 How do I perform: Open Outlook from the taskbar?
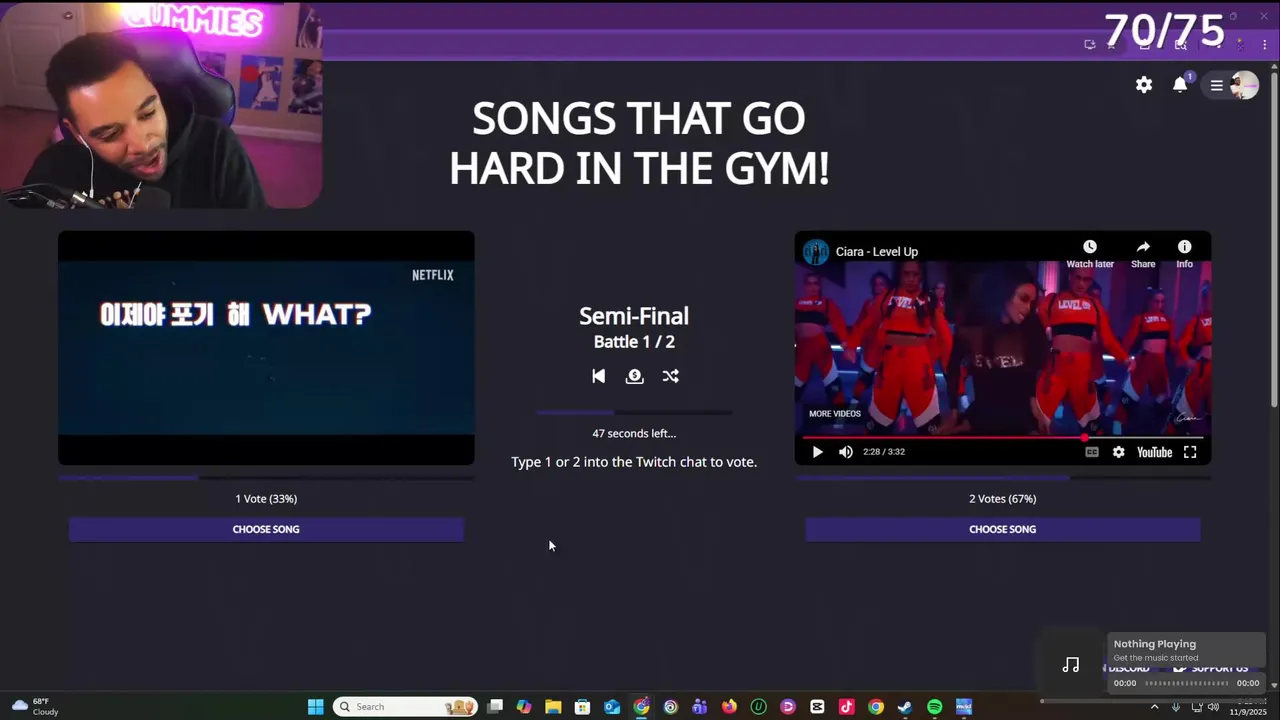612,707
